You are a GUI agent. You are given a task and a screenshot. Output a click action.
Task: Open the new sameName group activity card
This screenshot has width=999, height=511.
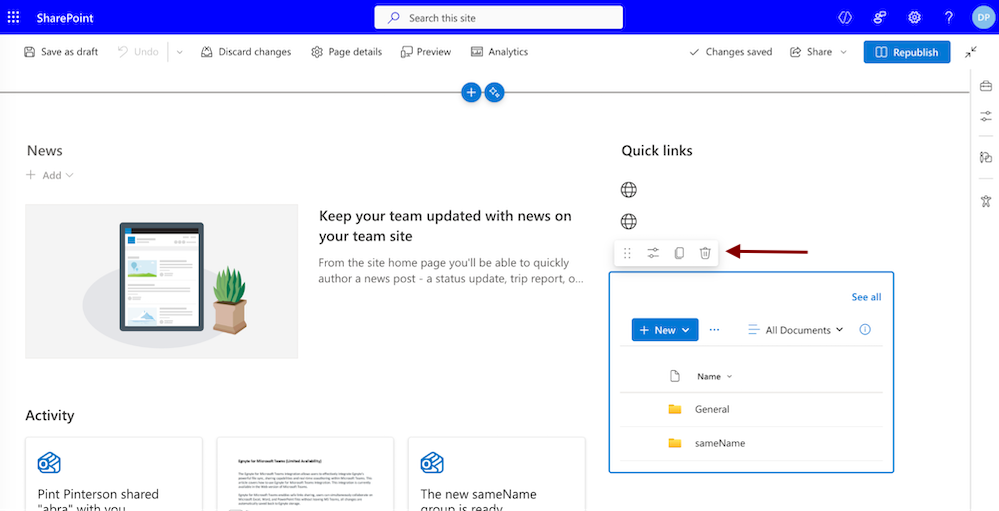click(496, 474)
